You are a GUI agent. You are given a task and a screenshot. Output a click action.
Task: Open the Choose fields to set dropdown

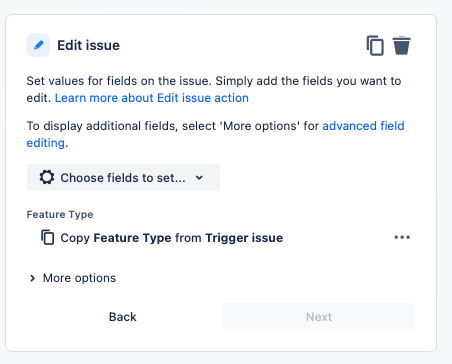click(123, 177)
